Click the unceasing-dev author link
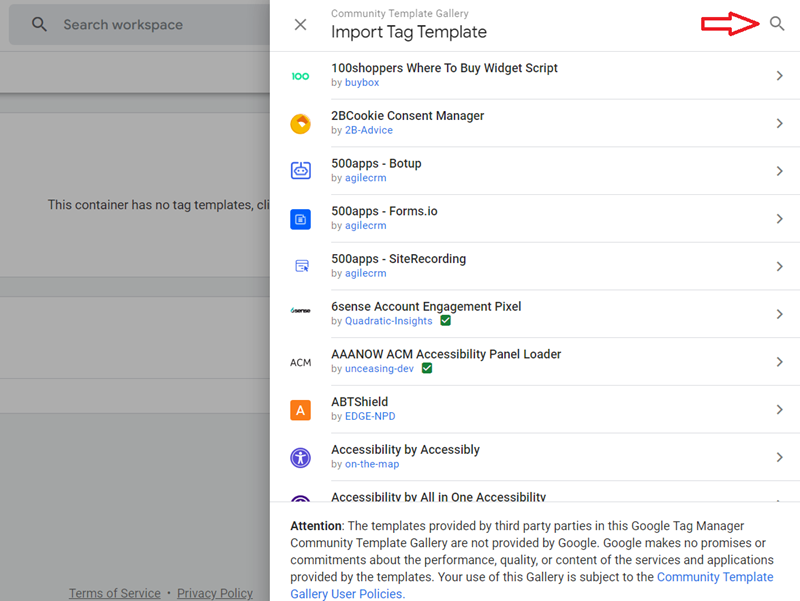The width and height of the screenshot is (800, 601). click(379, 369)
